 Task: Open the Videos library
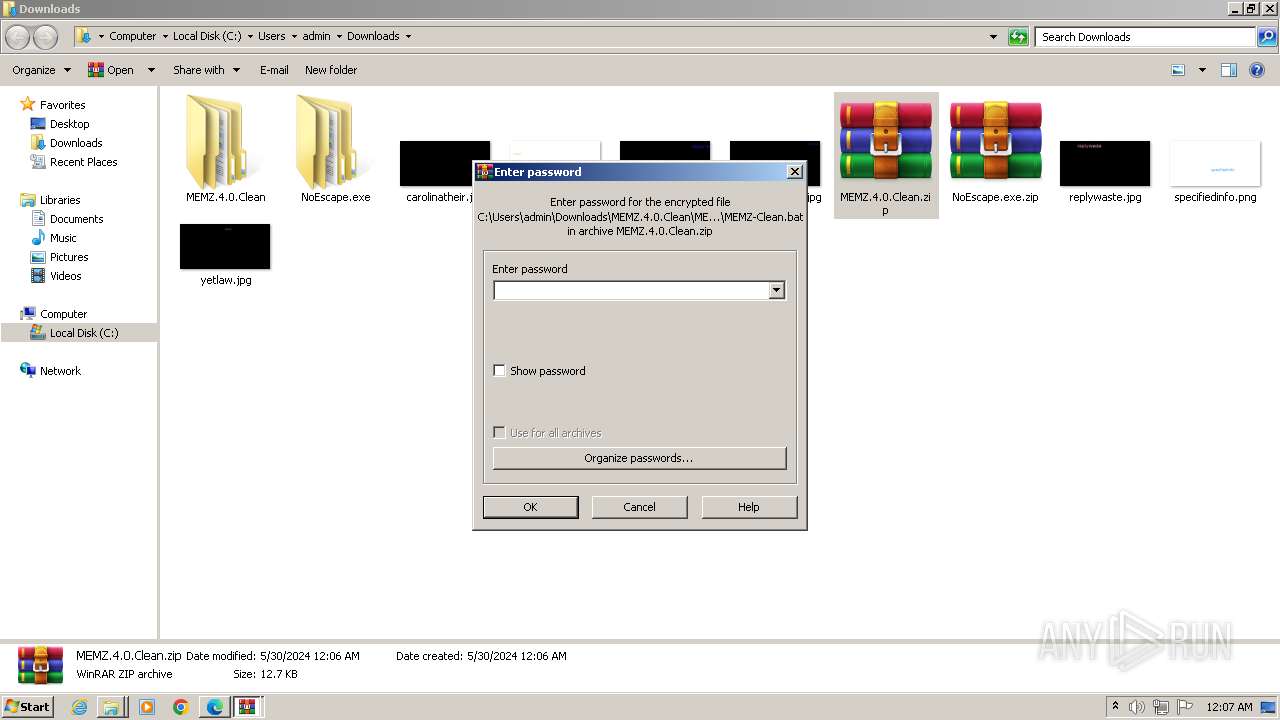pyautogui.click(x=66, y=276)
